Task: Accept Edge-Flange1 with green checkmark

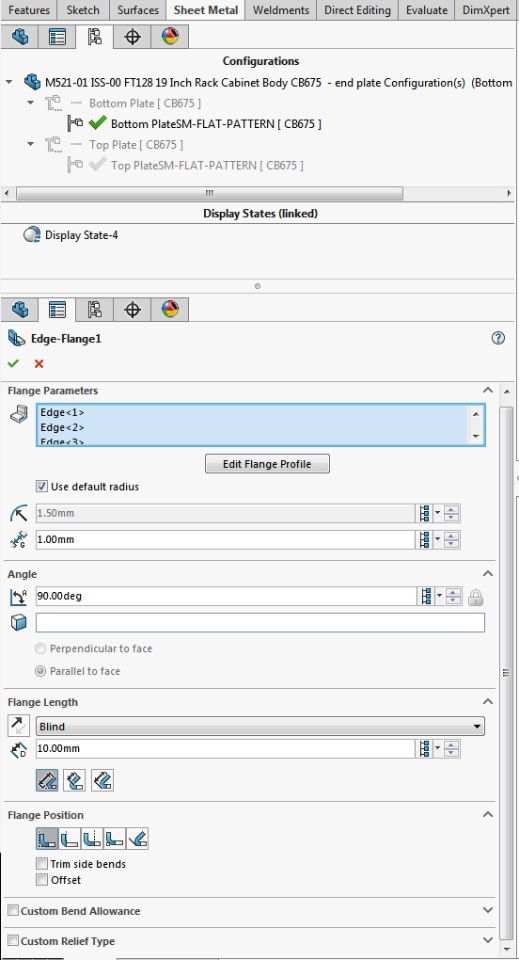Action: [13, 364]
